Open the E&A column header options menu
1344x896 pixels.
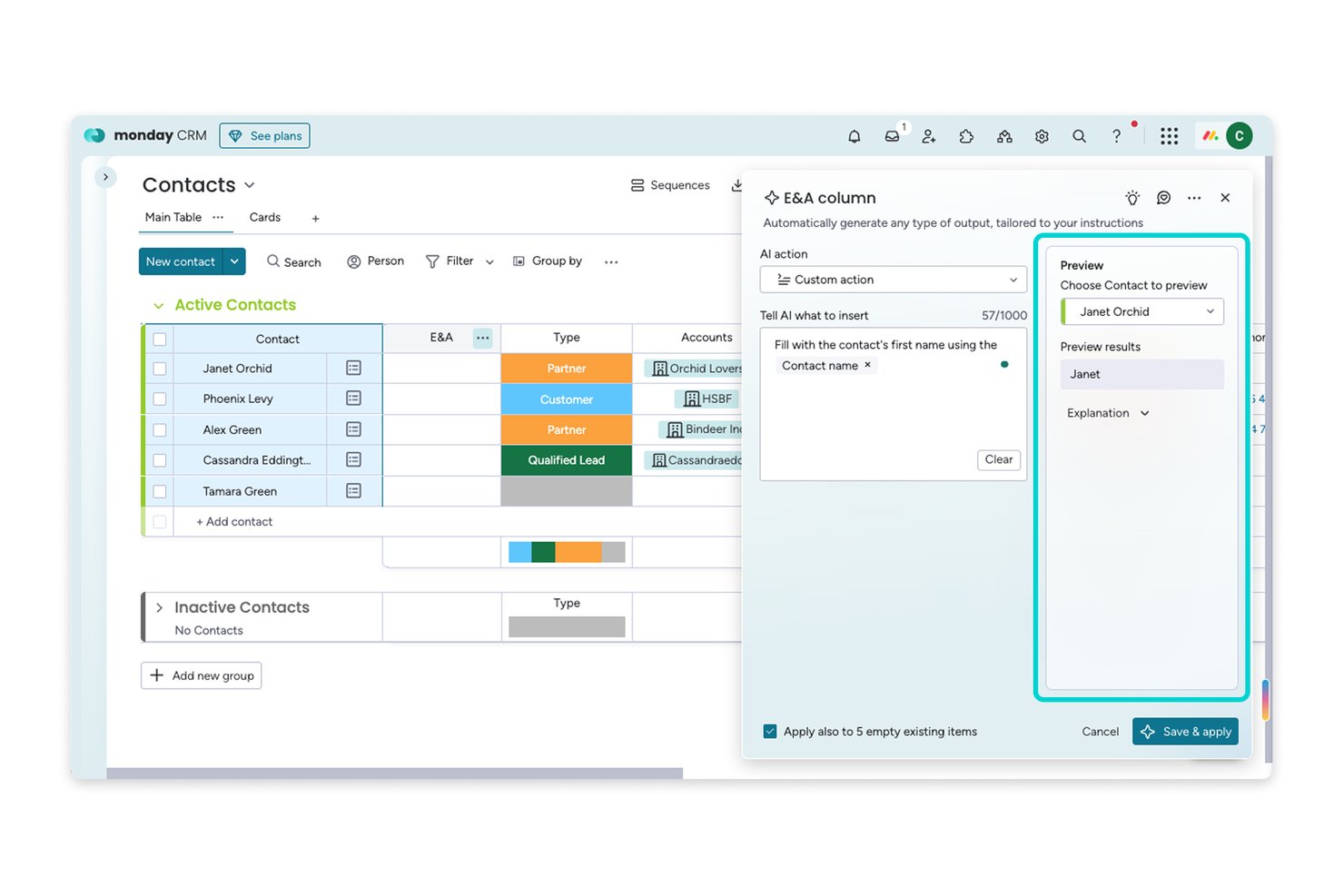click(x=482, y=338)
